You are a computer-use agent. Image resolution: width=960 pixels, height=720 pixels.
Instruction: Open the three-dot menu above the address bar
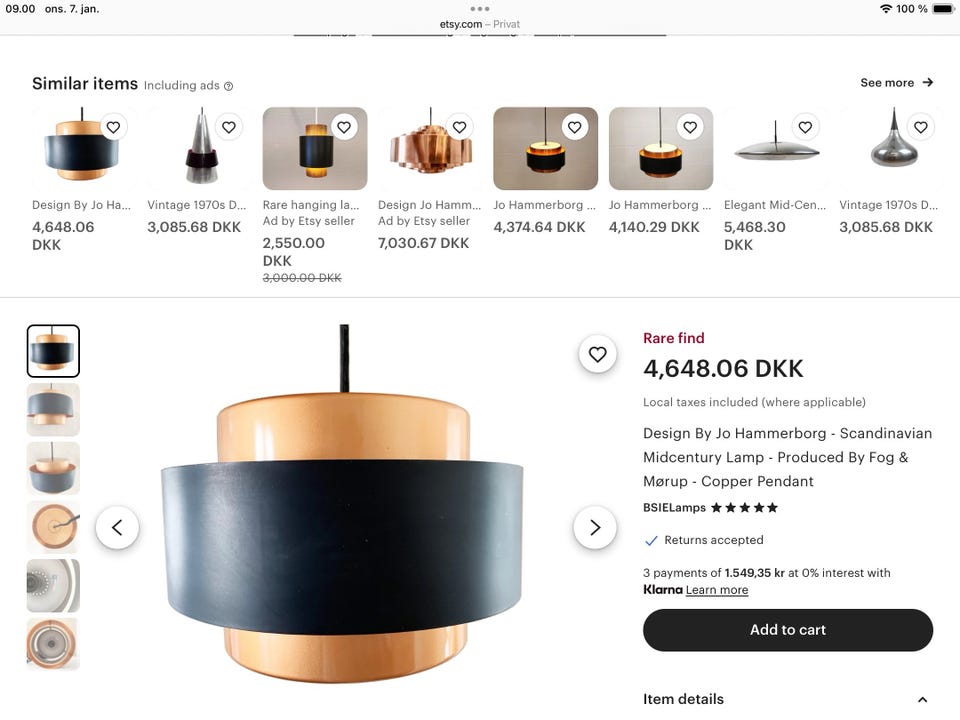coord(479,9)
